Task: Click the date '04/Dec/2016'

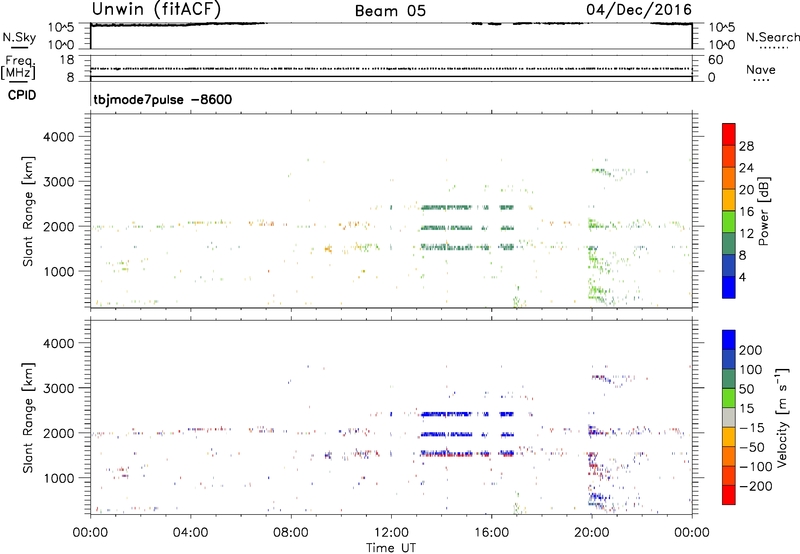Action: [x=639, y=10]
